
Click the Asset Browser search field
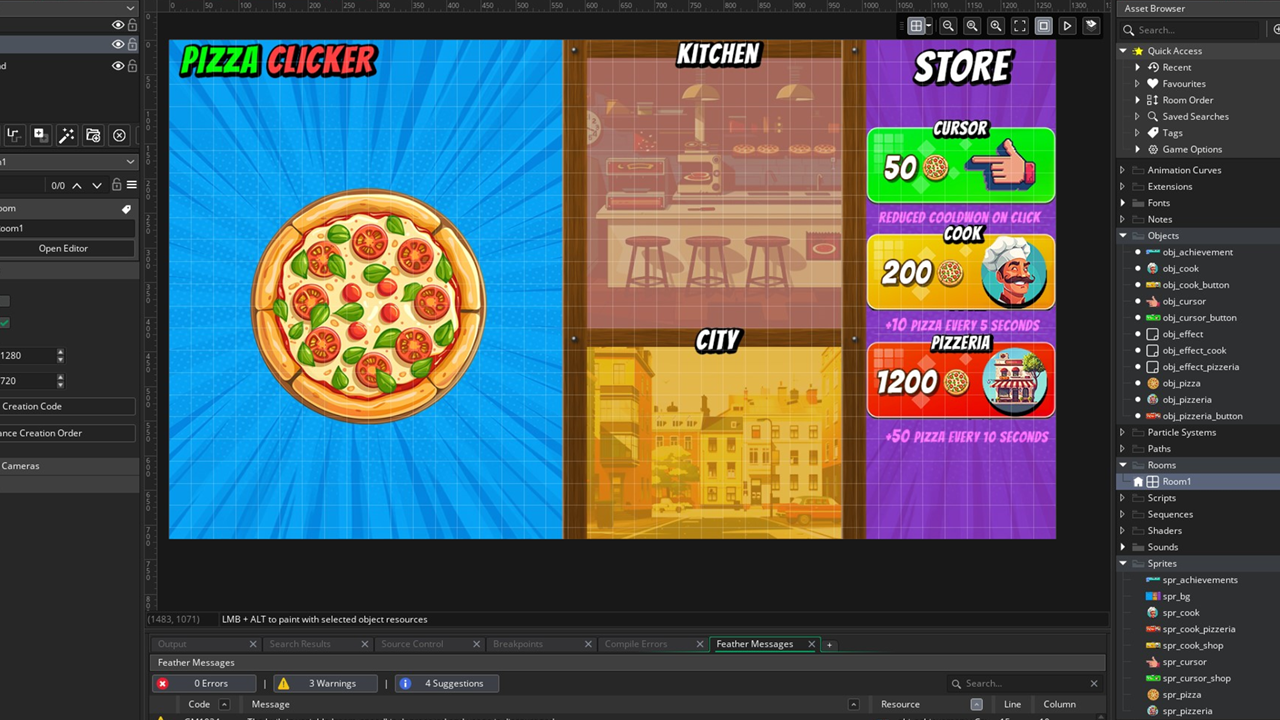1190,30
